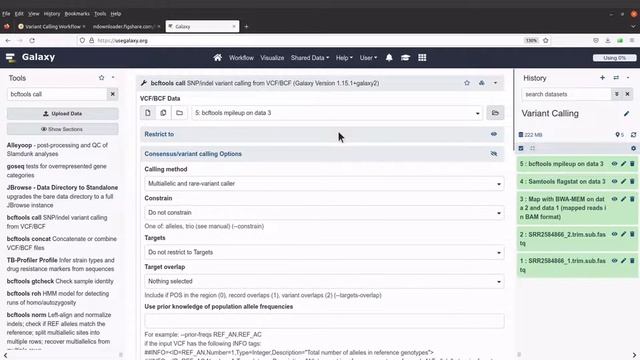This screenshot has width=640, height=360.
Task: Toggle Consensus/variant calling Options visibility
Action: (x=494, y=154)
